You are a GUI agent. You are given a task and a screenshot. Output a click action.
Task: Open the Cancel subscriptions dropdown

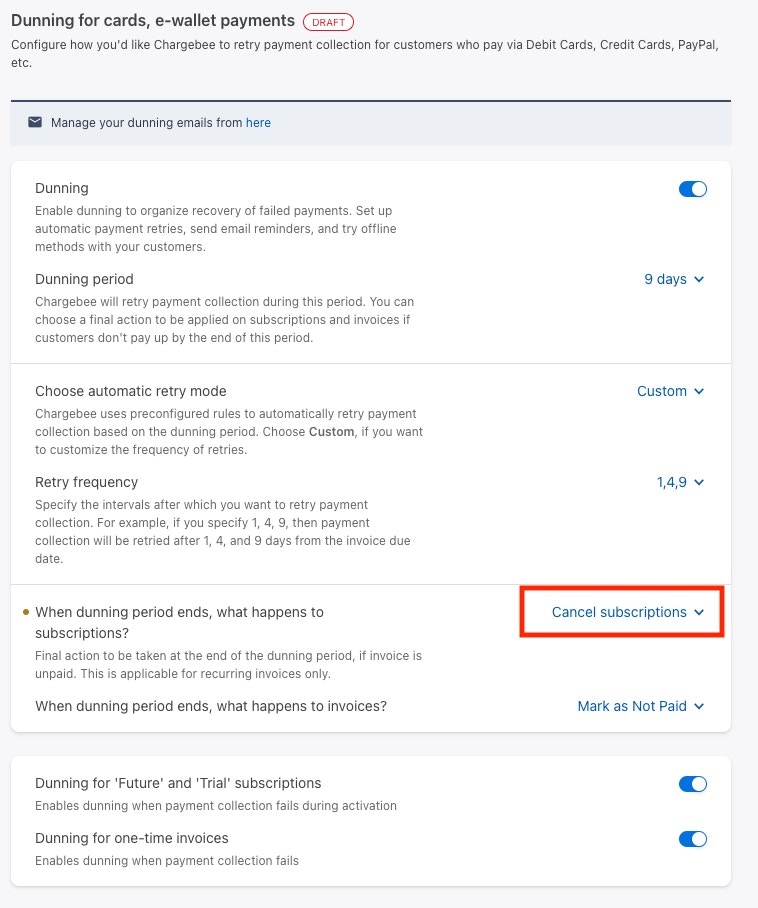(627, 612)
